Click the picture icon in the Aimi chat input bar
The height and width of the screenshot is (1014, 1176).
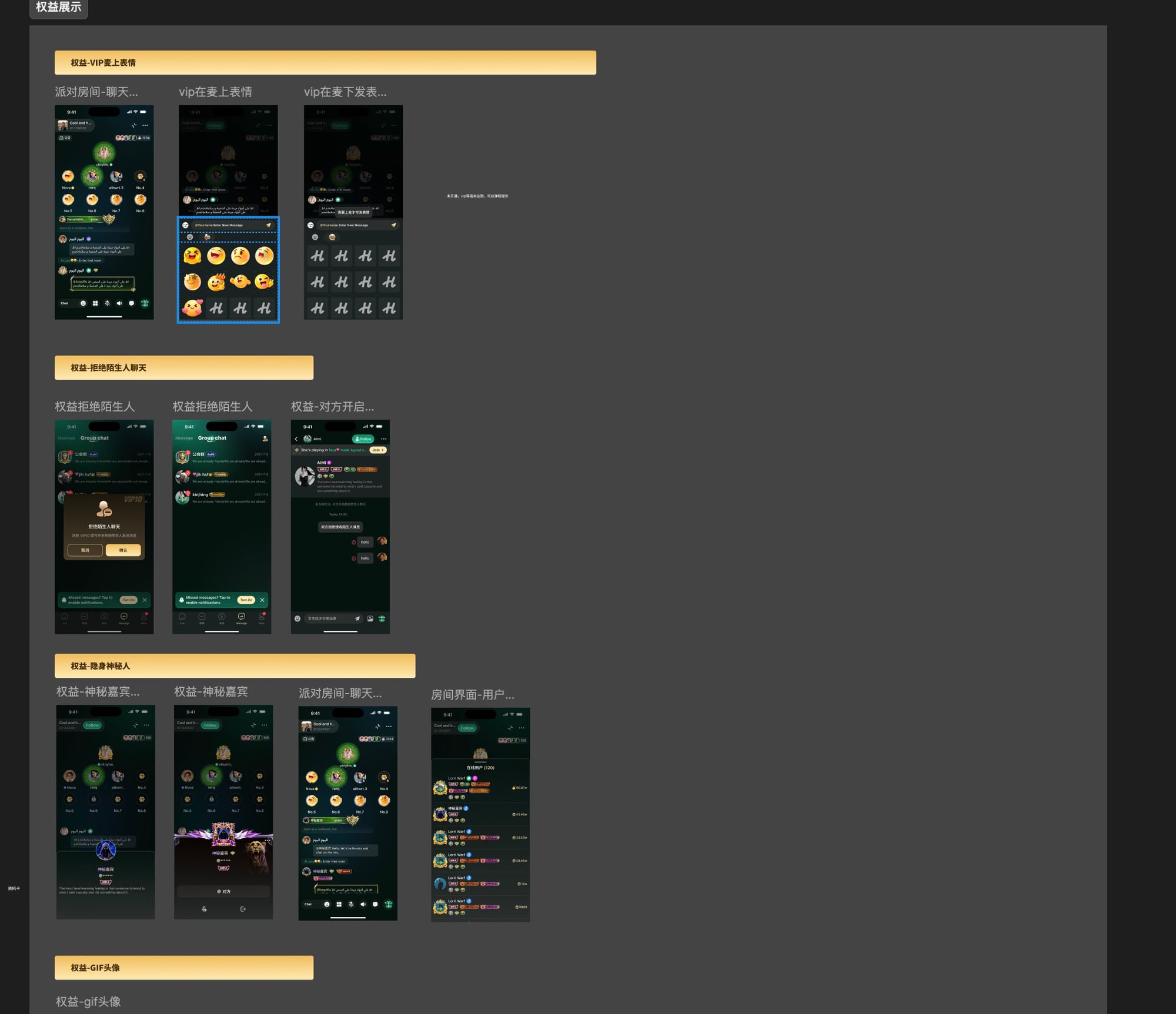click(370, 618)
